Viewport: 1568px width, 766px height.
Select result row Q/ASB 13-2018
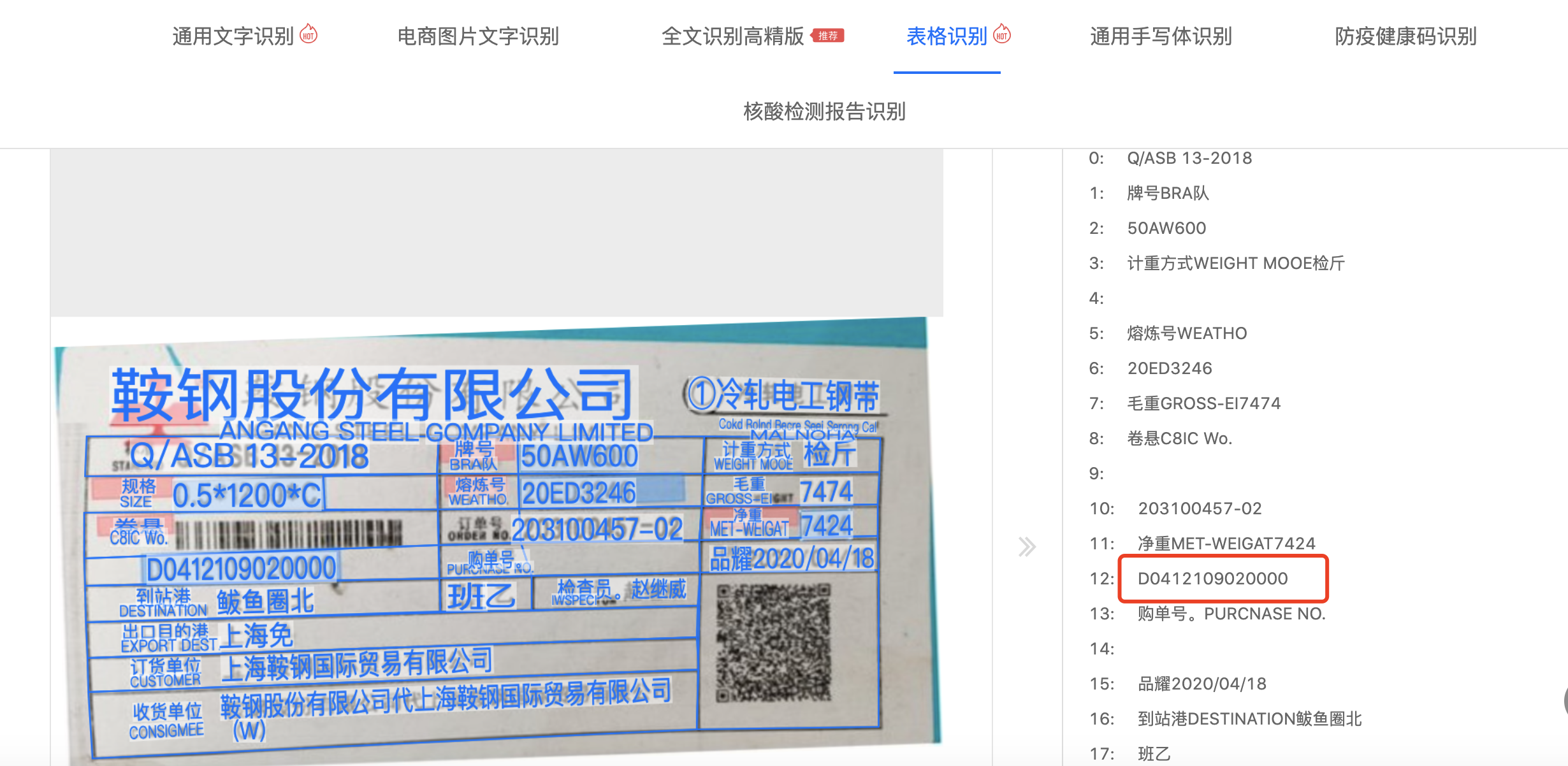pyautogui.click(x=1189, y=158)
